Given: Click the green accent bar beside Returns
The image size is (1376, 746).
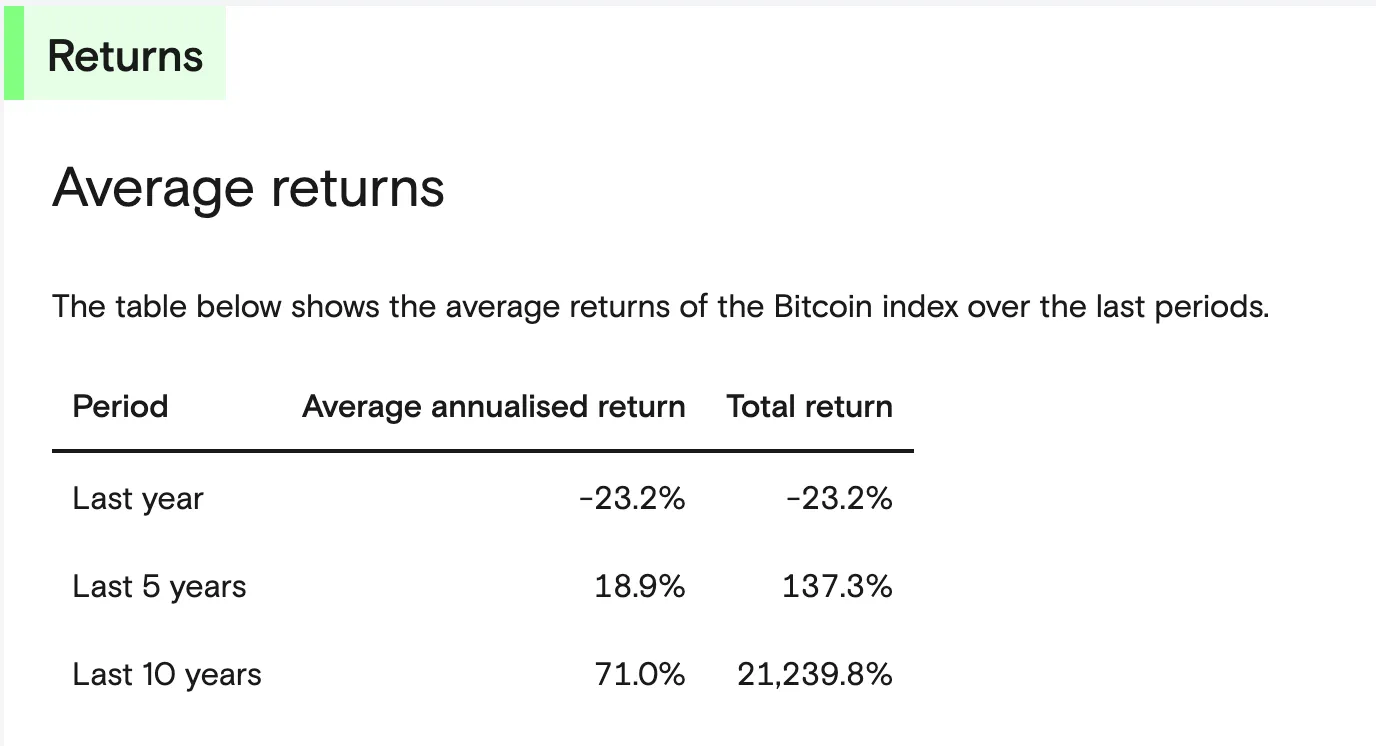Looking at the screenshot, I should pyautogui.click(x=14, y=53).
